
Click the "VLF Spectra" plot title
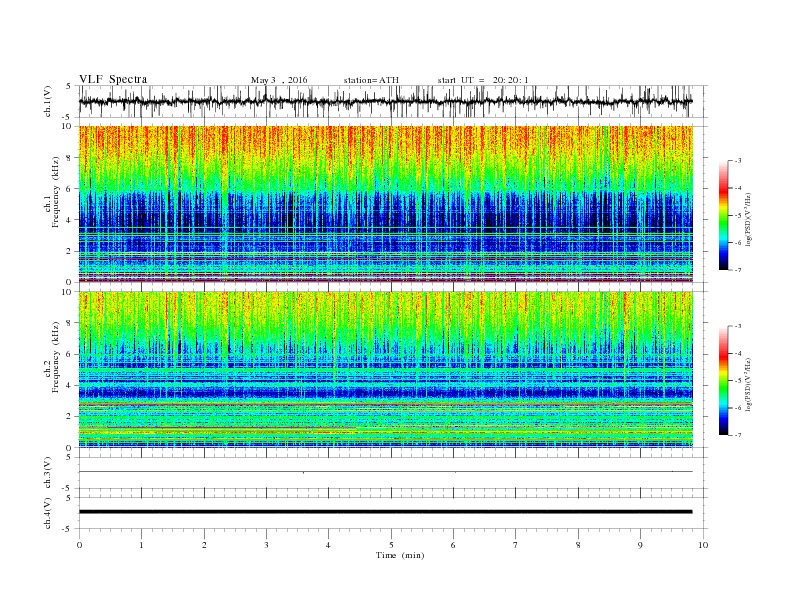[113, 79]
